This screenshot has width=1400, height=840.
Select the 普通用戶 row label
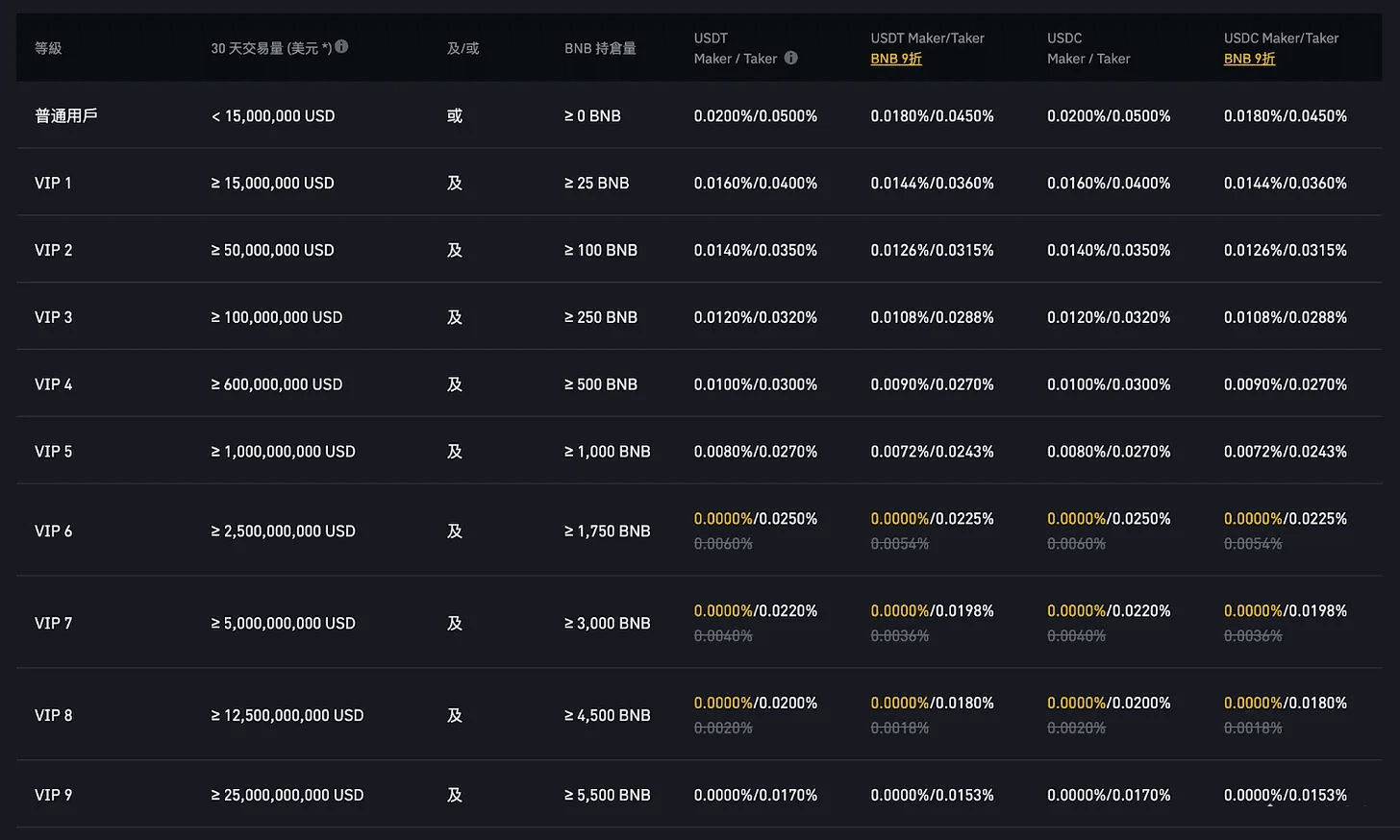[66, 115]
